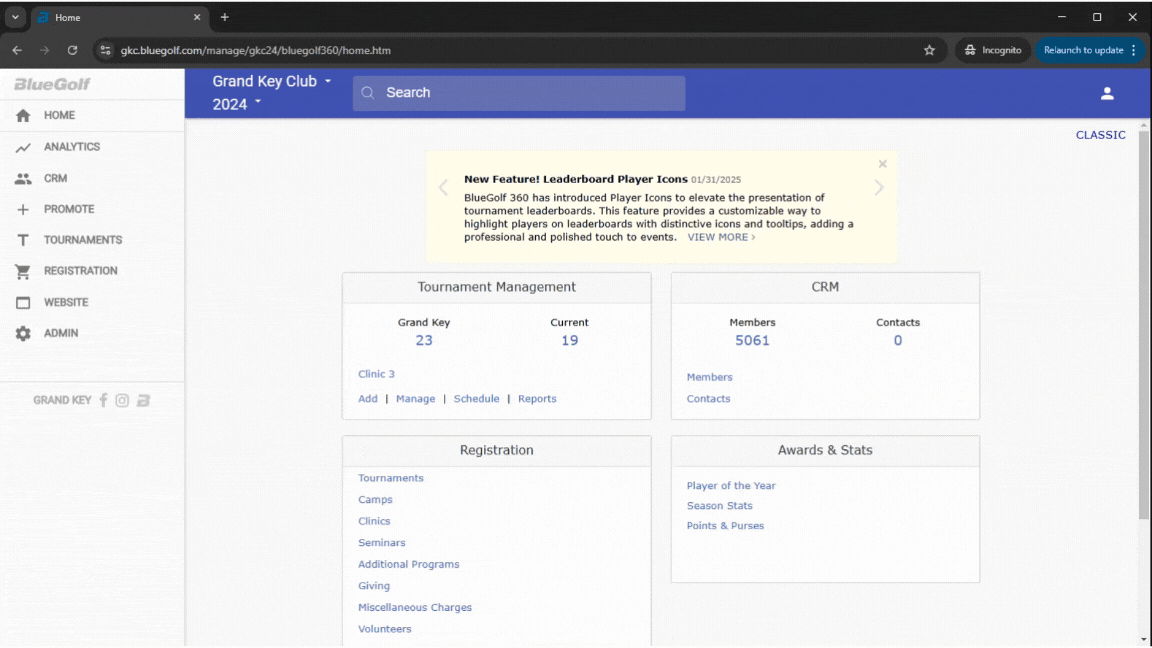
Task: Open Miscellaneous Charges under Registration
Action: click(x=415, y=608)
